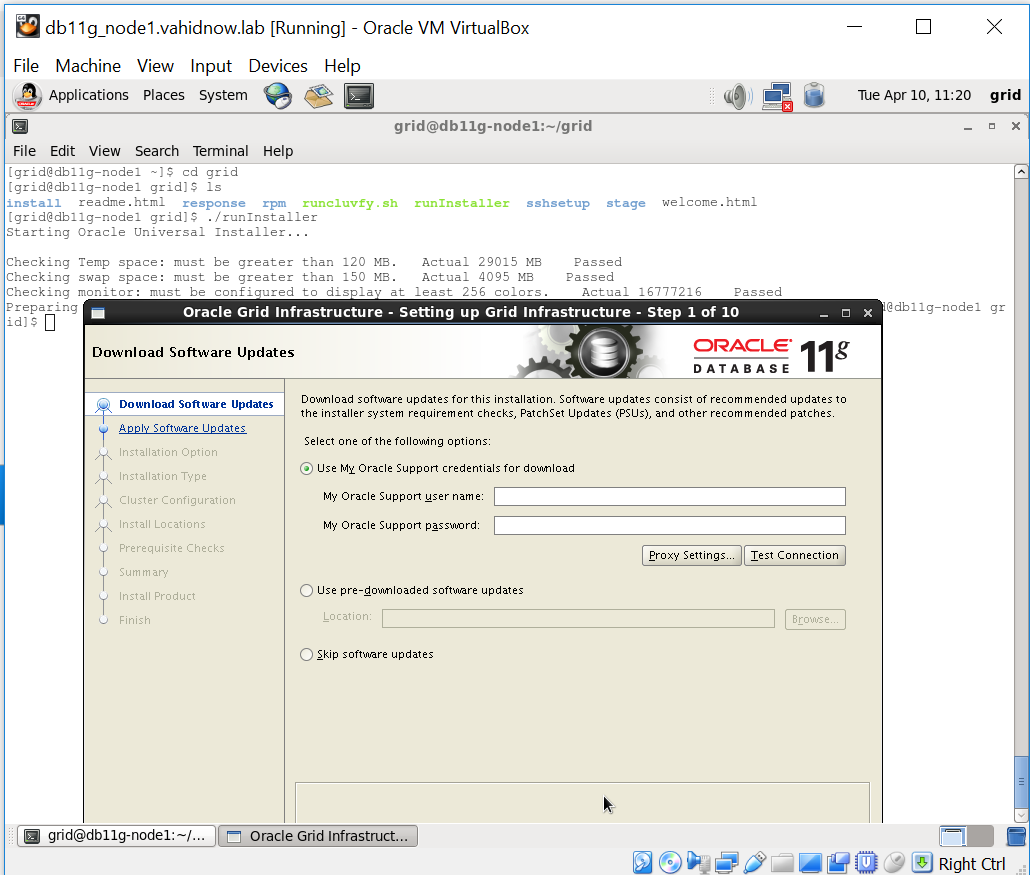Open the terminal's View menu
This screenshot has width=1030, height=875.
[x=104, y=151]
